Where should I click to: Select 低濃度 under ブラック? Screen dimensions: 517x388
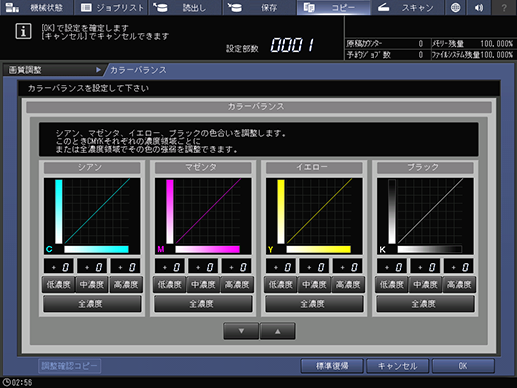pyautogui.click(x=391, y=285)
